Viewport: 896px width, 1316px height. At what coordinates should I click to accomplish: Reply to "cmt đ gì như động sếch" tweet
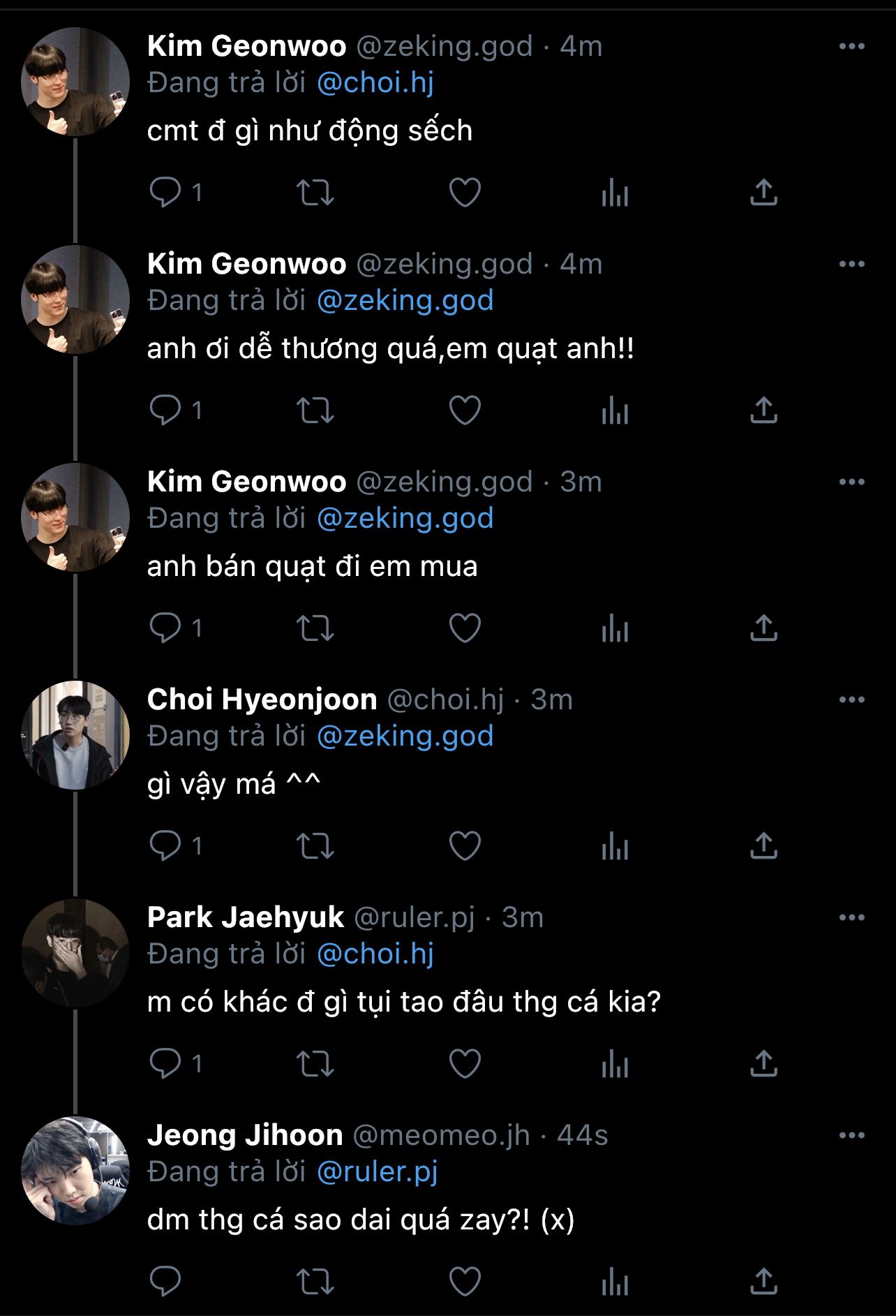(165, 192)
